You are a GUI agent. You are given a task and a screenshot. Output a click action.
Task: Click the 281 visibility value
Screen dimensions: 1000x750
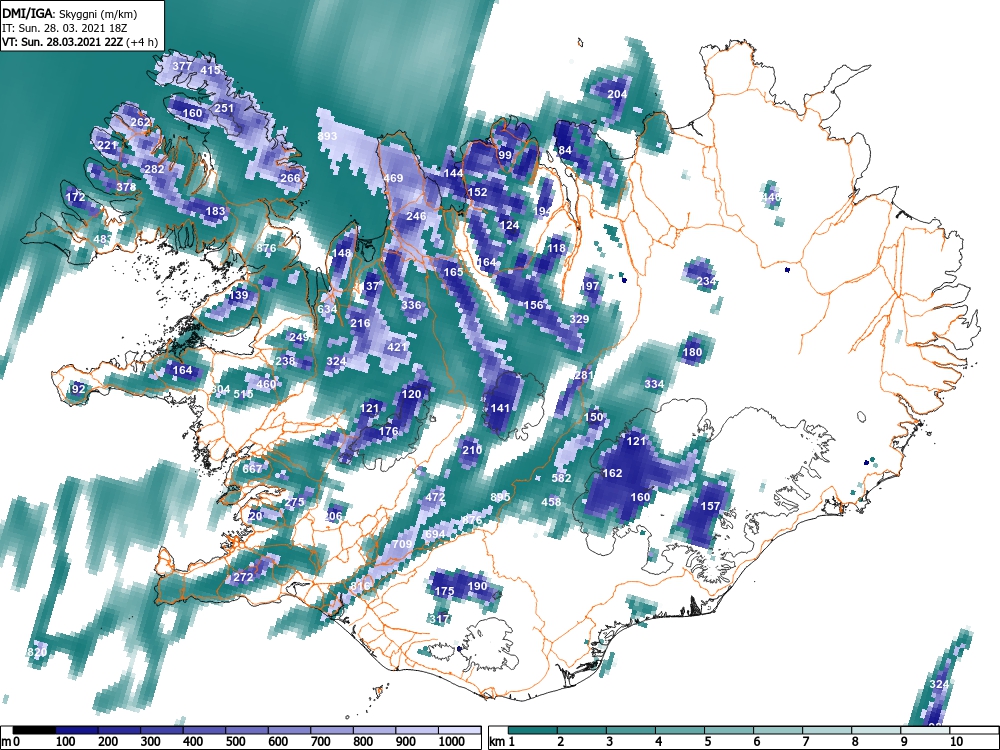point(584,375)
